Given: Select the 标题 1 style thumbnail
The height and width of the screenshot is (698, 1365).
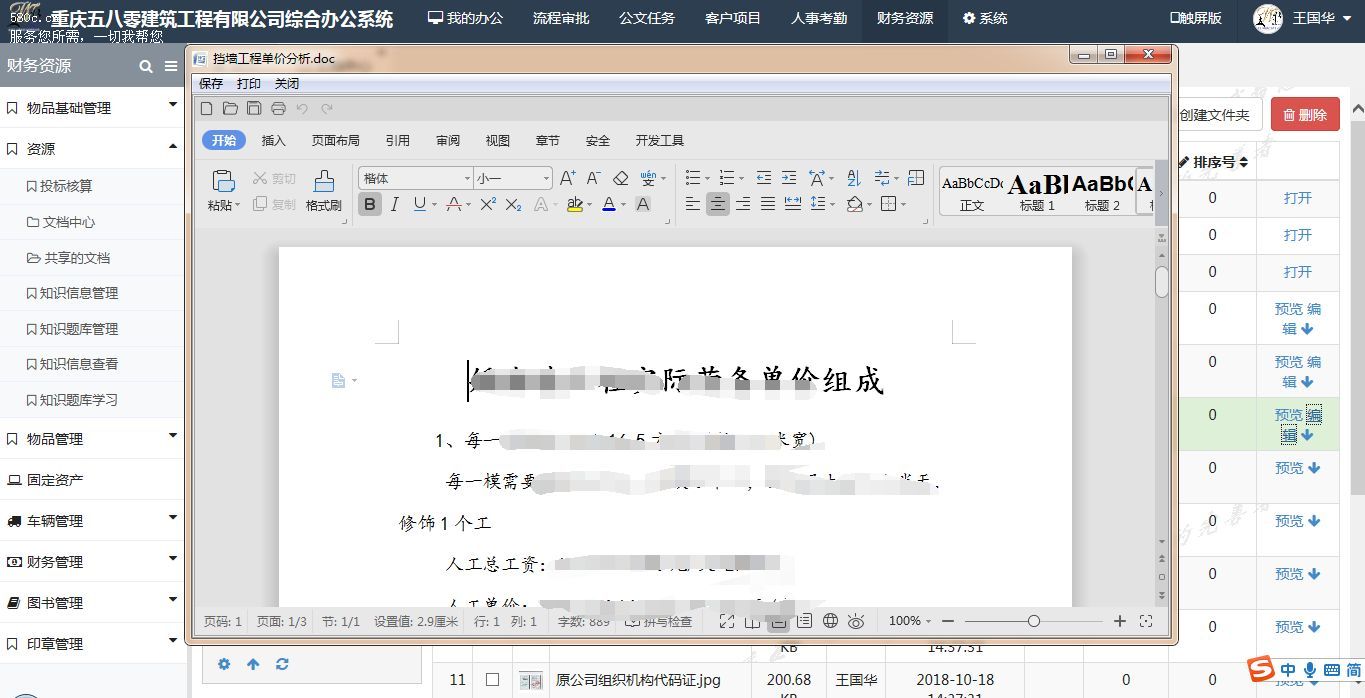Looking at the screenshot, I should 1037,192.
